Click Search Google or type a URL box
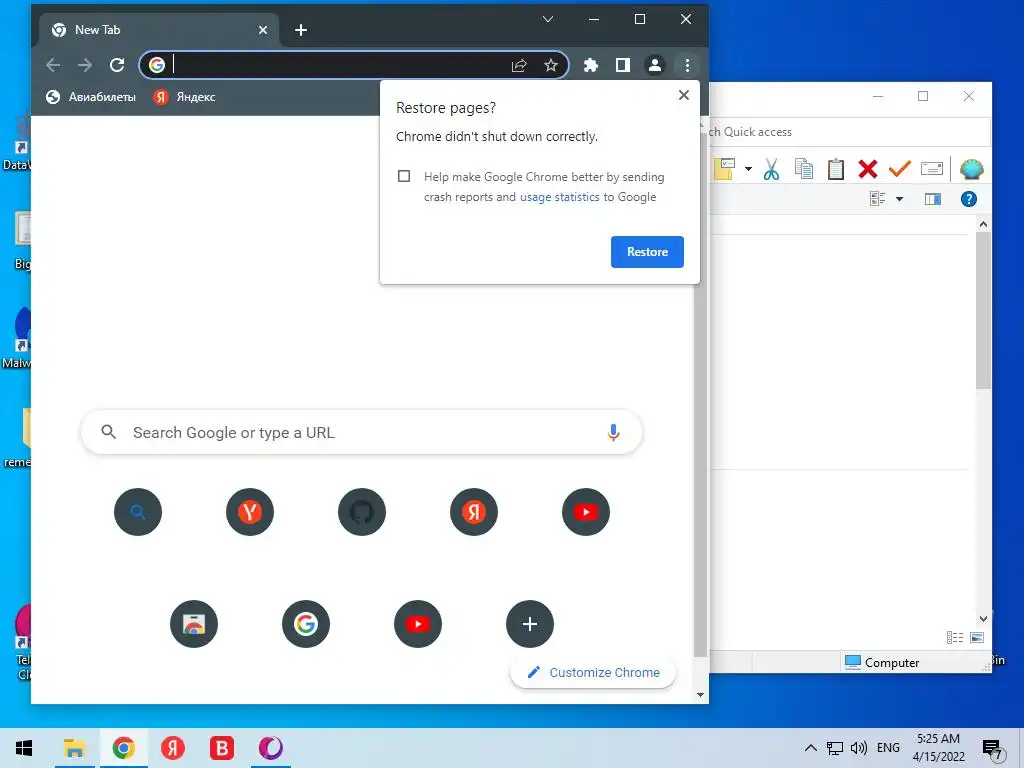1024x768 pixels. point(361,432)
